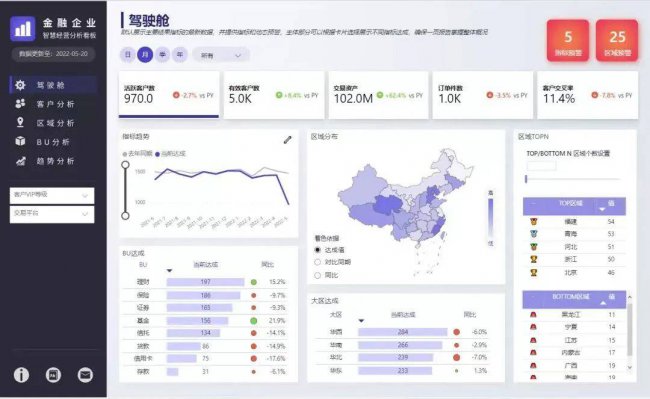
Task: Click the 华东 row bar showing 233
Action: click(395, 370)
